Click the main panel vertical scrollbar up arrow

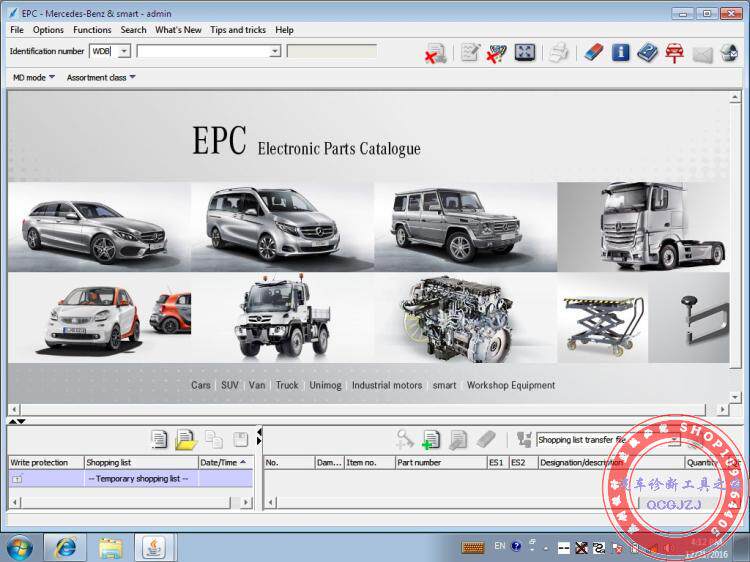click(x=735, y=98)
